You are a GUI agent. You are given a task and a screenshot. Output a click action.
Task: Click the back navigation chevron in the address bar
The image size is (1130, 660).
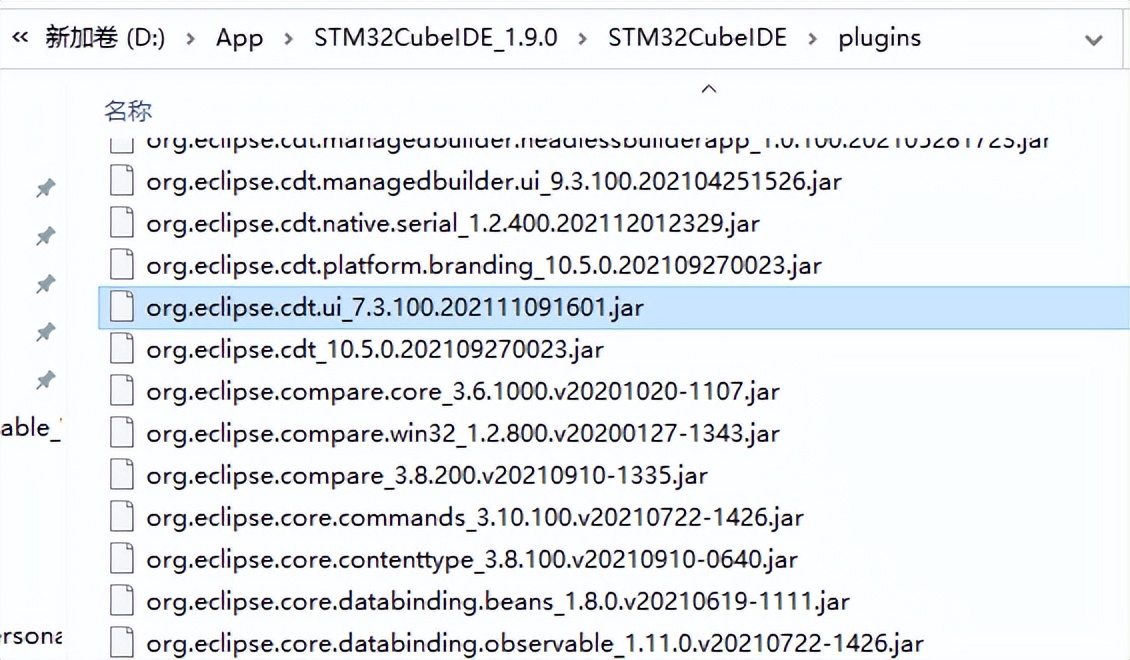tap(20, 35)
